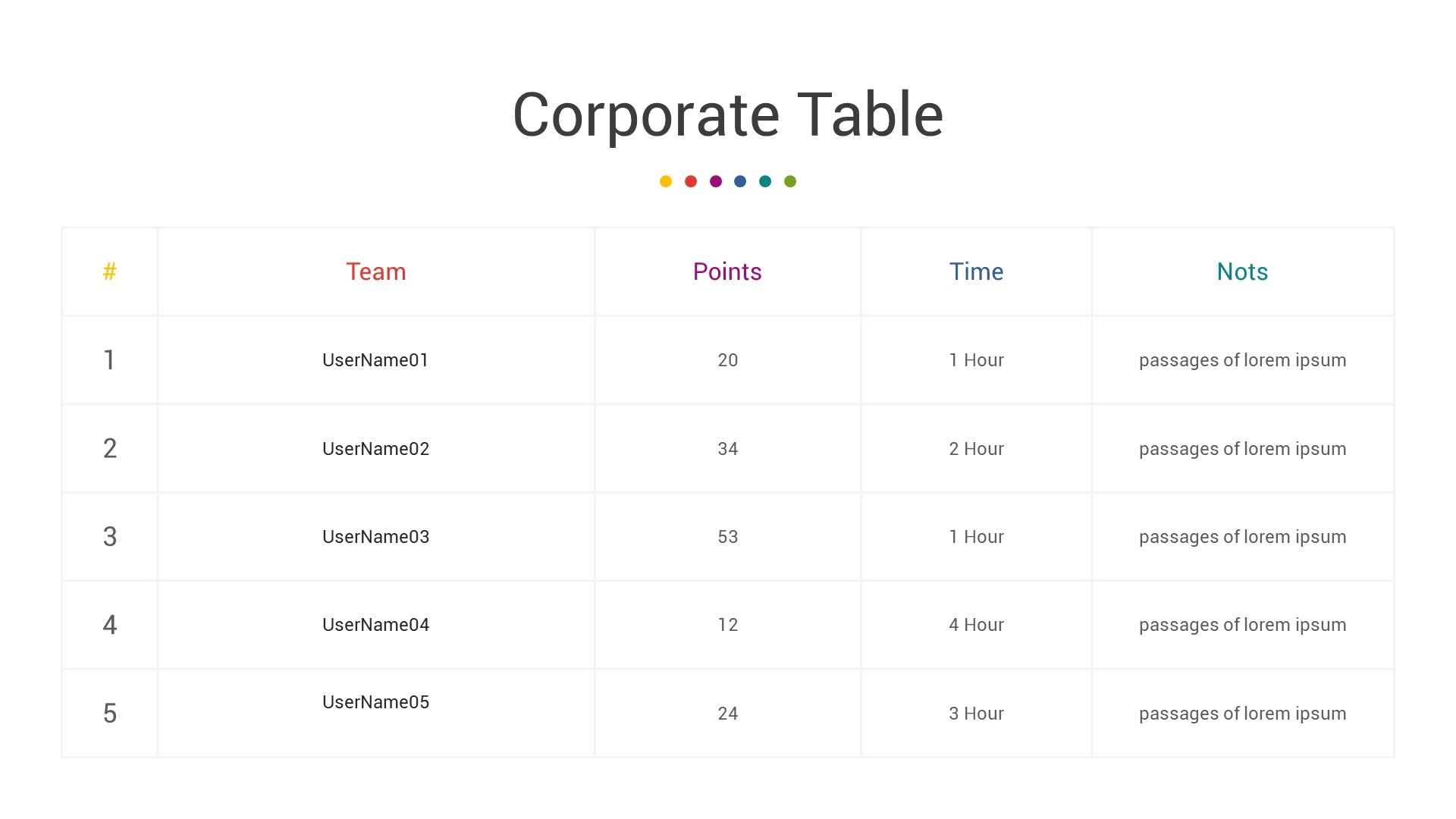Click the points value 34
The image size is (1456, 819).
(727, 449)
